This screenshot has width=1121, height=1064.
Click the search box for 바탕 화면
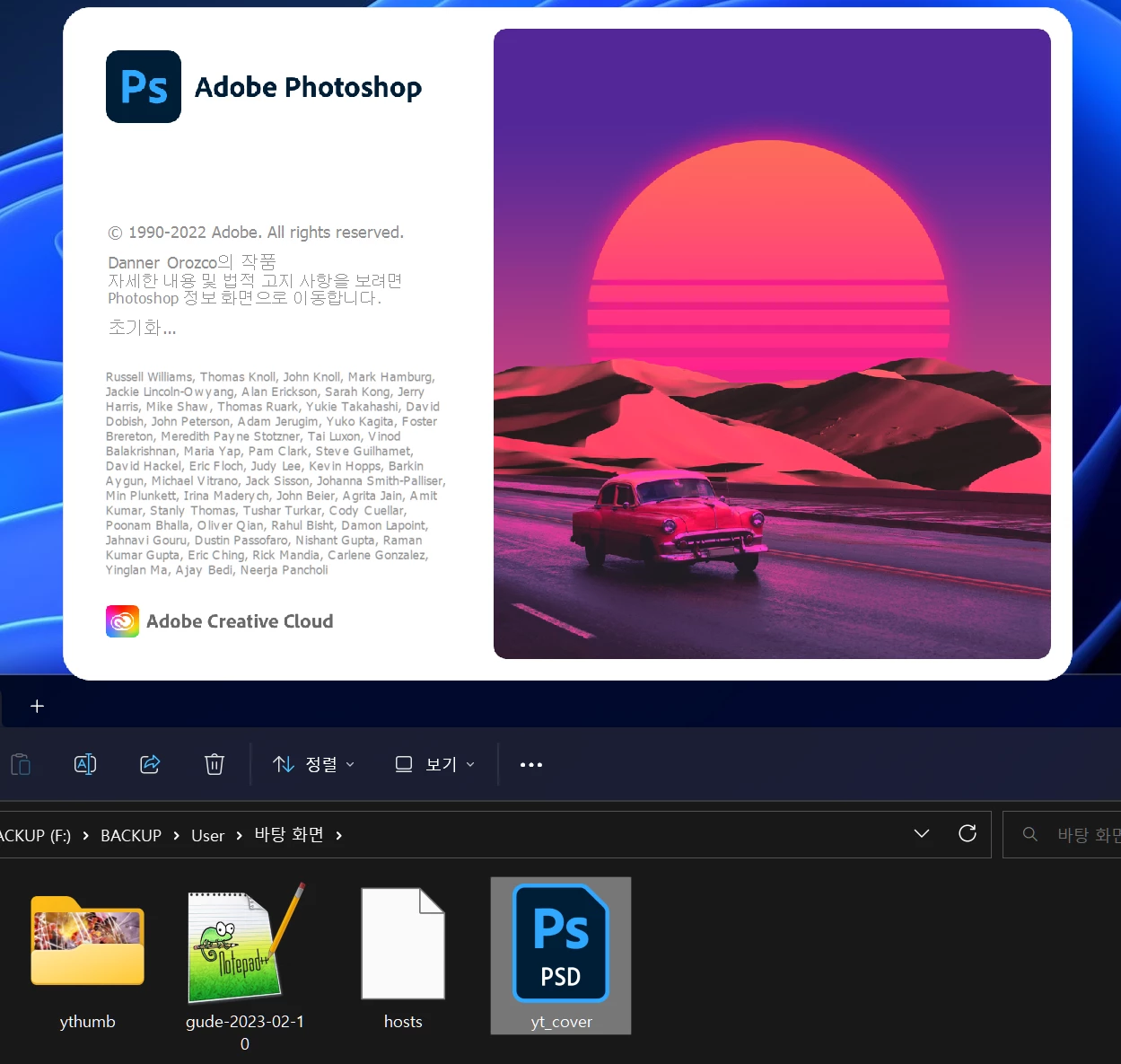click(x=1062, y=835)
